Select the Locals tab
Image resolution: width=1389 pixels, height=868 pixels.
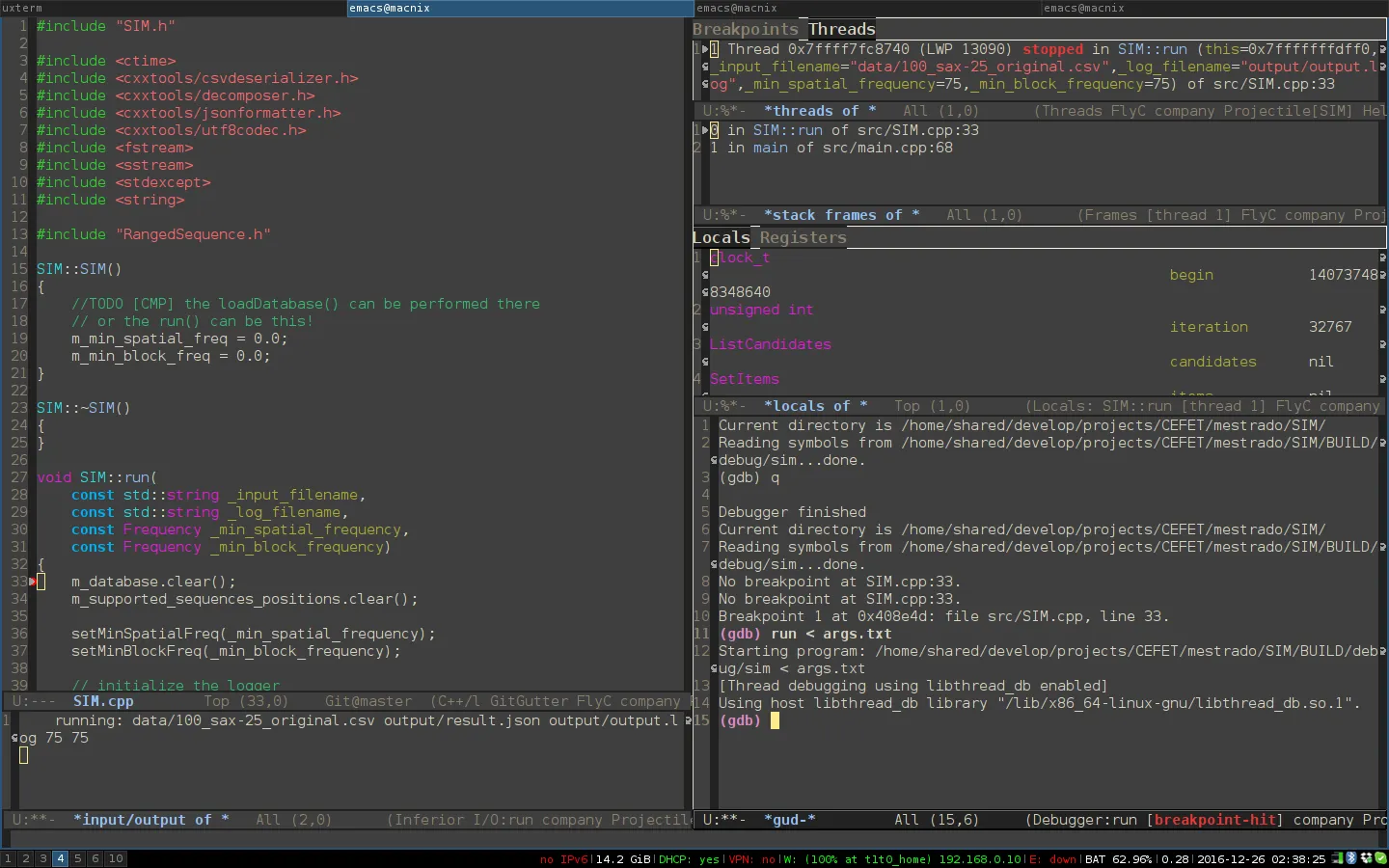pyautogui.click(x=721, y=238)
